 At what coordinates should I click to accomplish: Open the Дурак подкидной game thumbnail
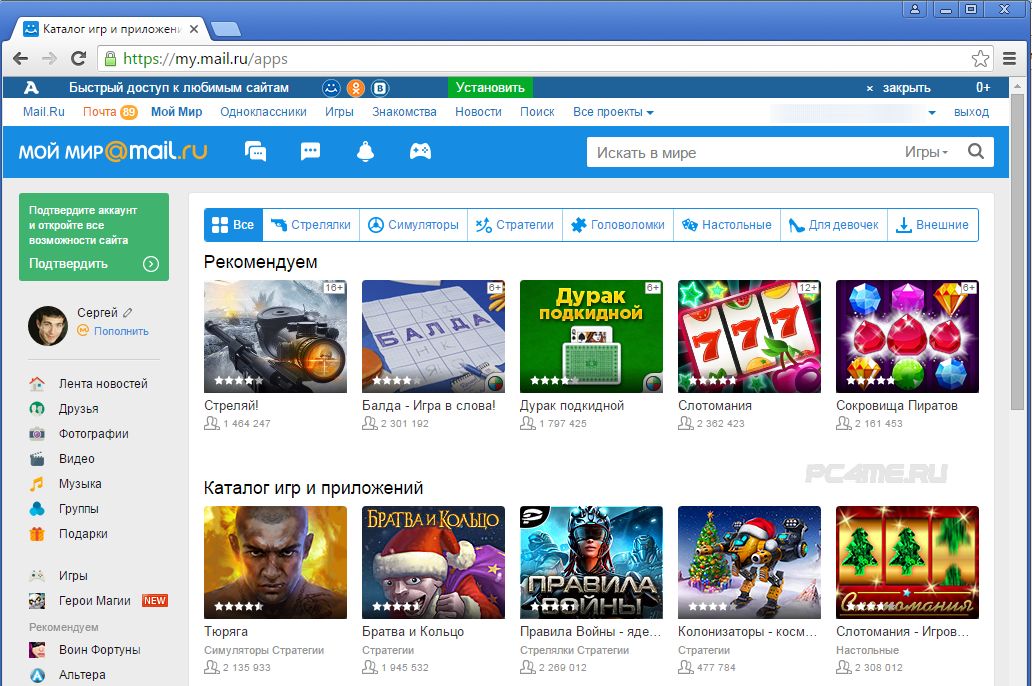591,337
